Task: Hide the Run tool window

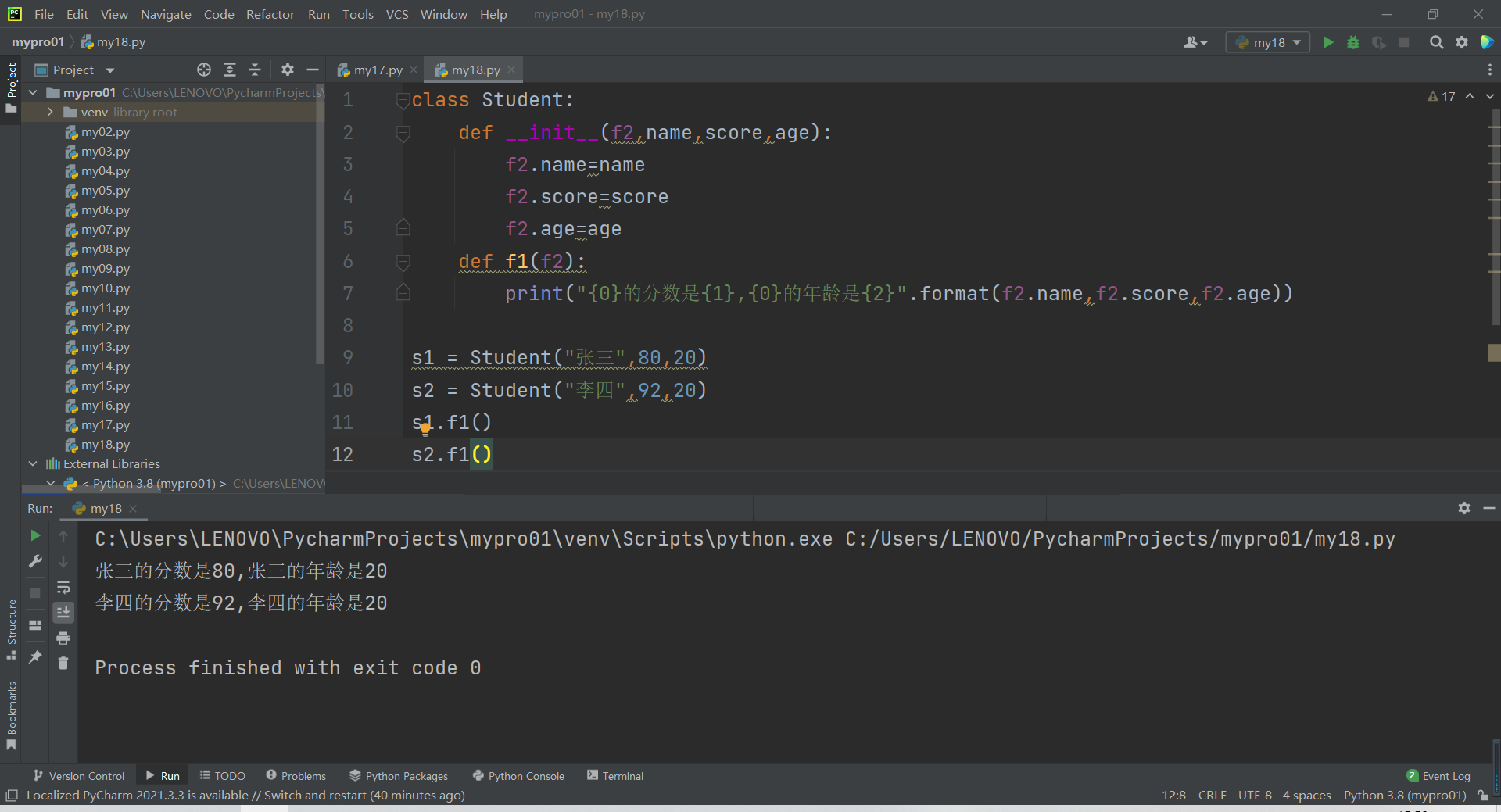Action: (1489, 508)
